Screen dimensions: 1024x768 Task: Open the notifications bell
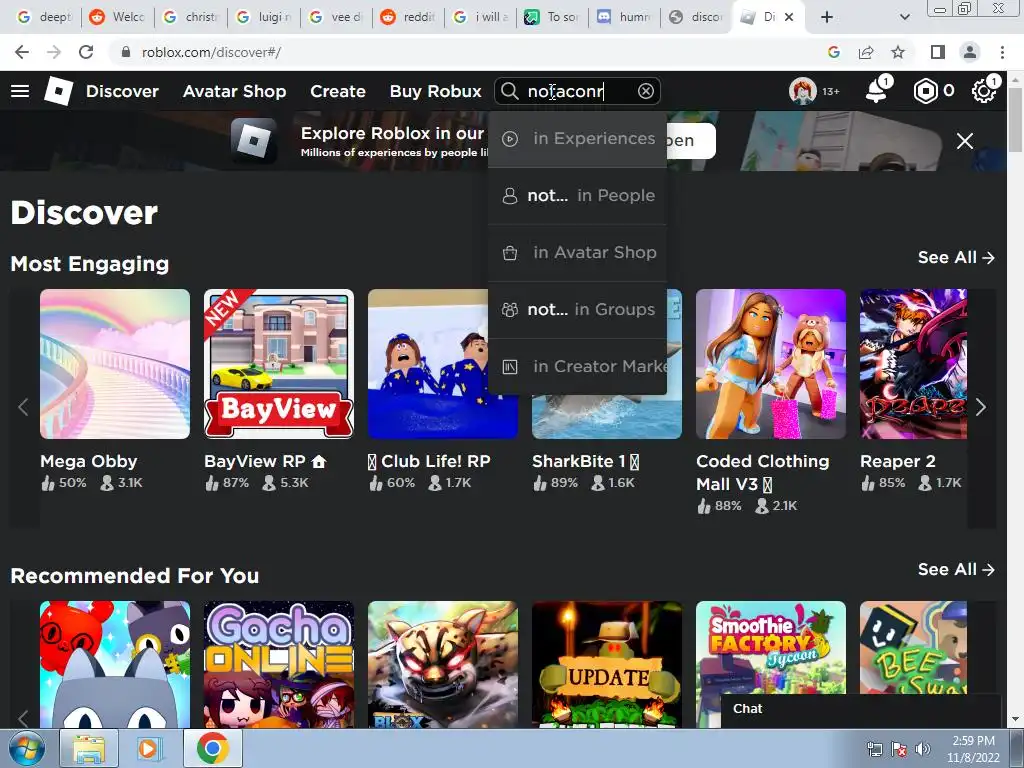point(876,91)
